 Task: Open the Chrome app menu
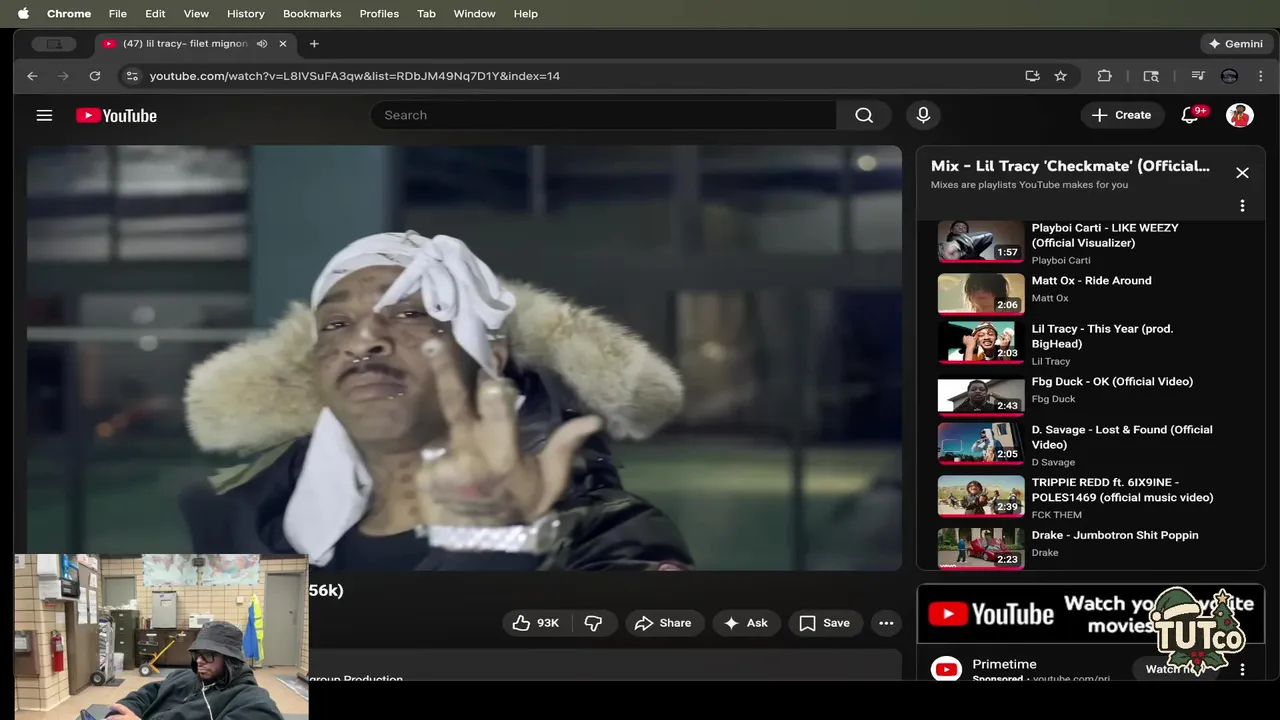pos(69,14)
